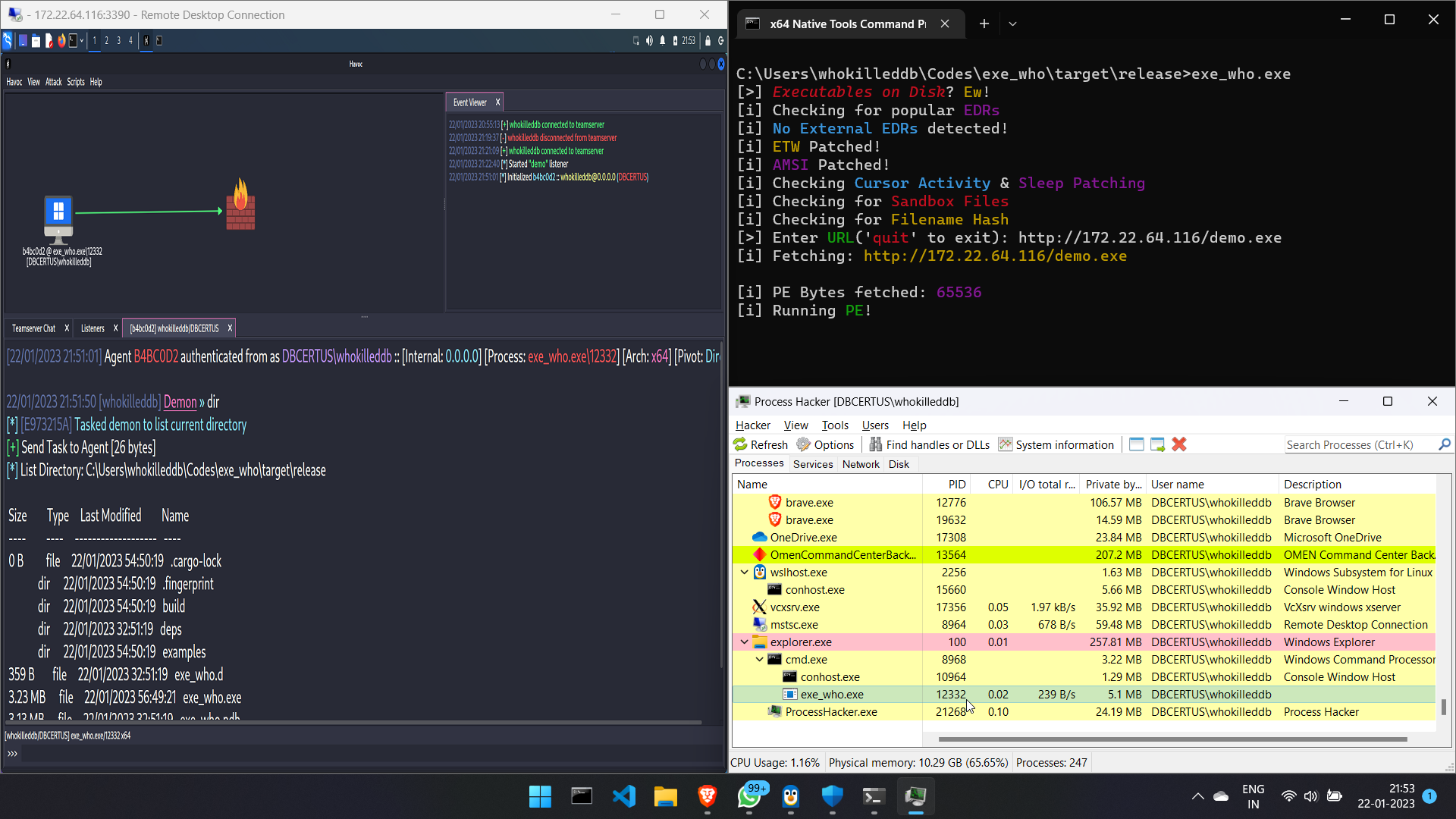Collapse the explorer.exe process tree

744,642
